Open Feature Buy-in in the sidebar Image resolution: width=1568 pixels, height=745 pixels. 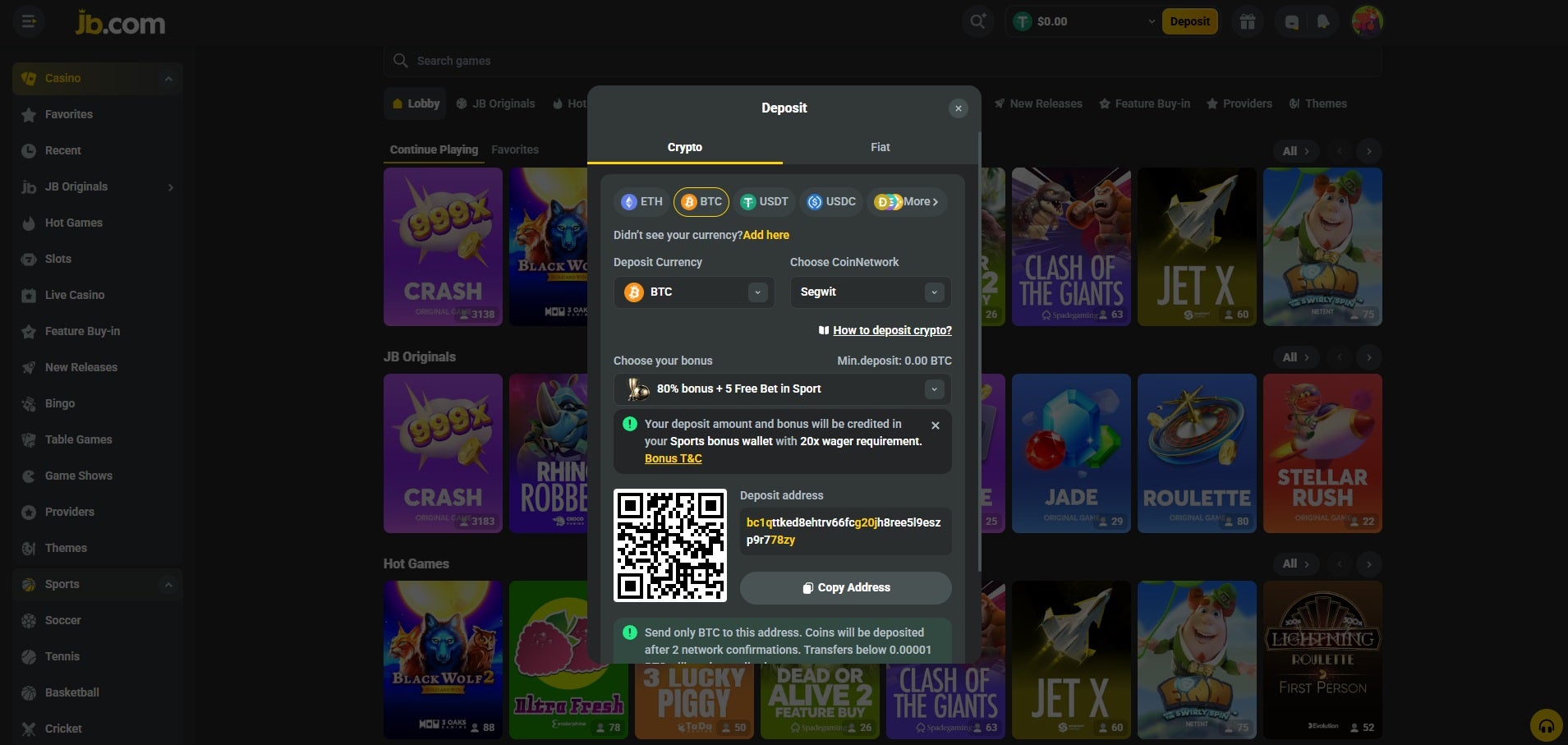(97, 331)
